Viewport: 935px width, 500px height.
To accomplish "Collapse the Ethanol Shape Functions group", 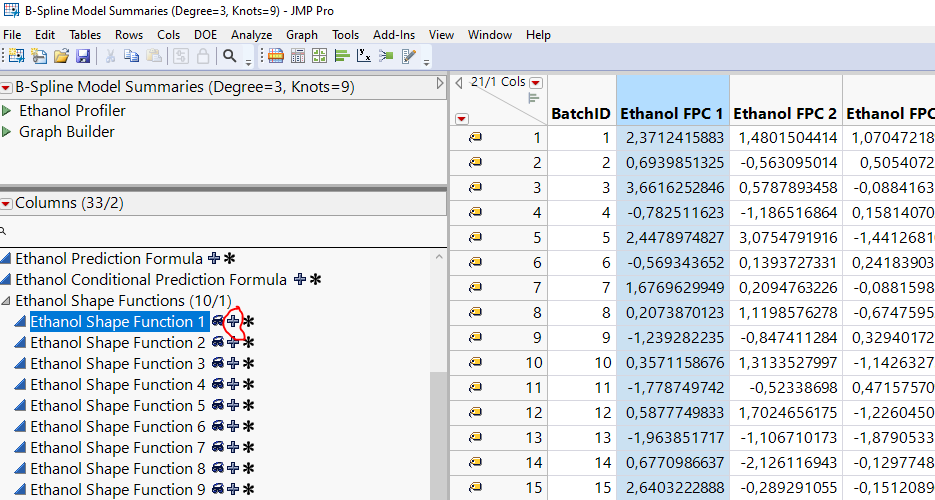I will [6, 300].
